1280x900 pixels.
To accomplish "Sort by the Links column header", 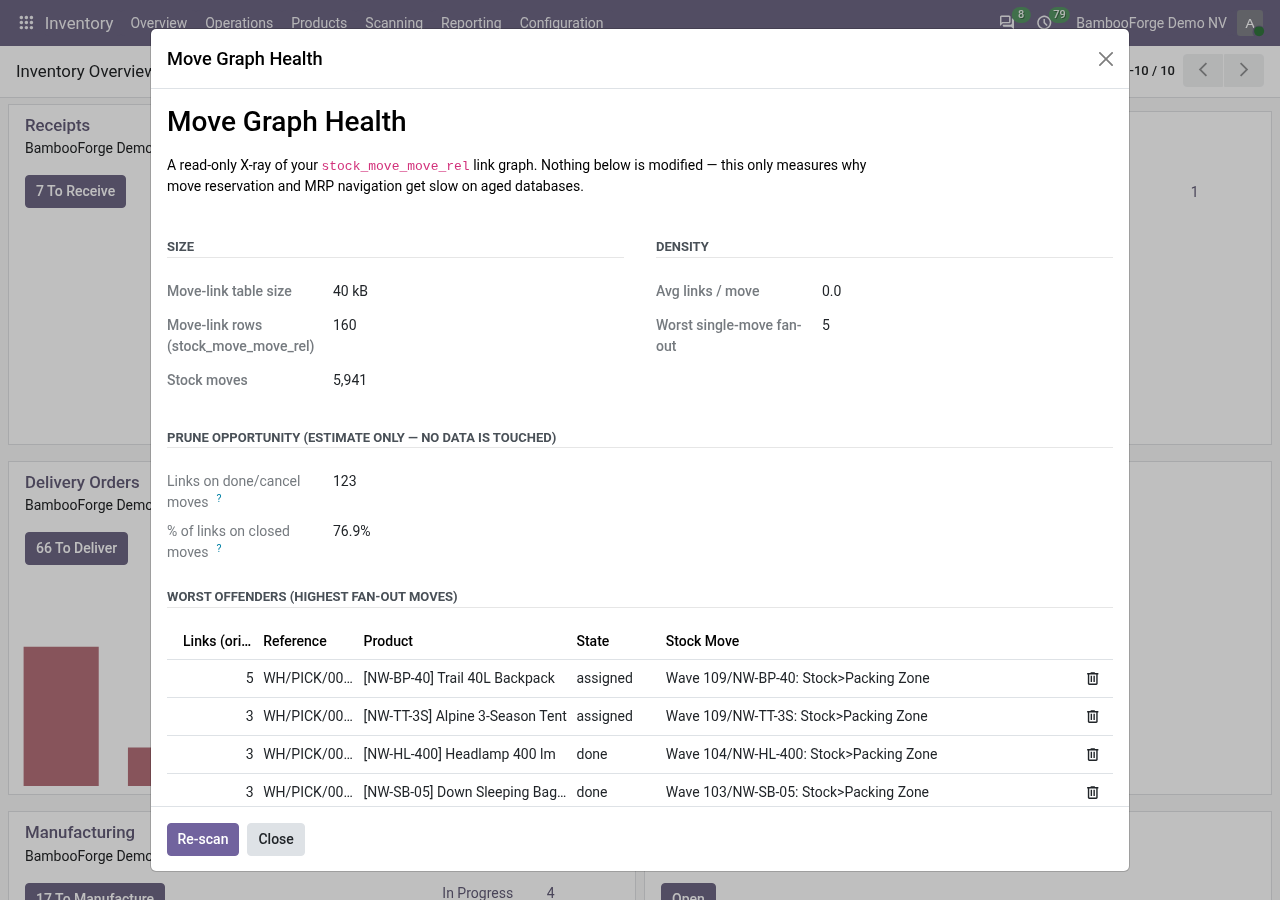I will pos(215,641).
